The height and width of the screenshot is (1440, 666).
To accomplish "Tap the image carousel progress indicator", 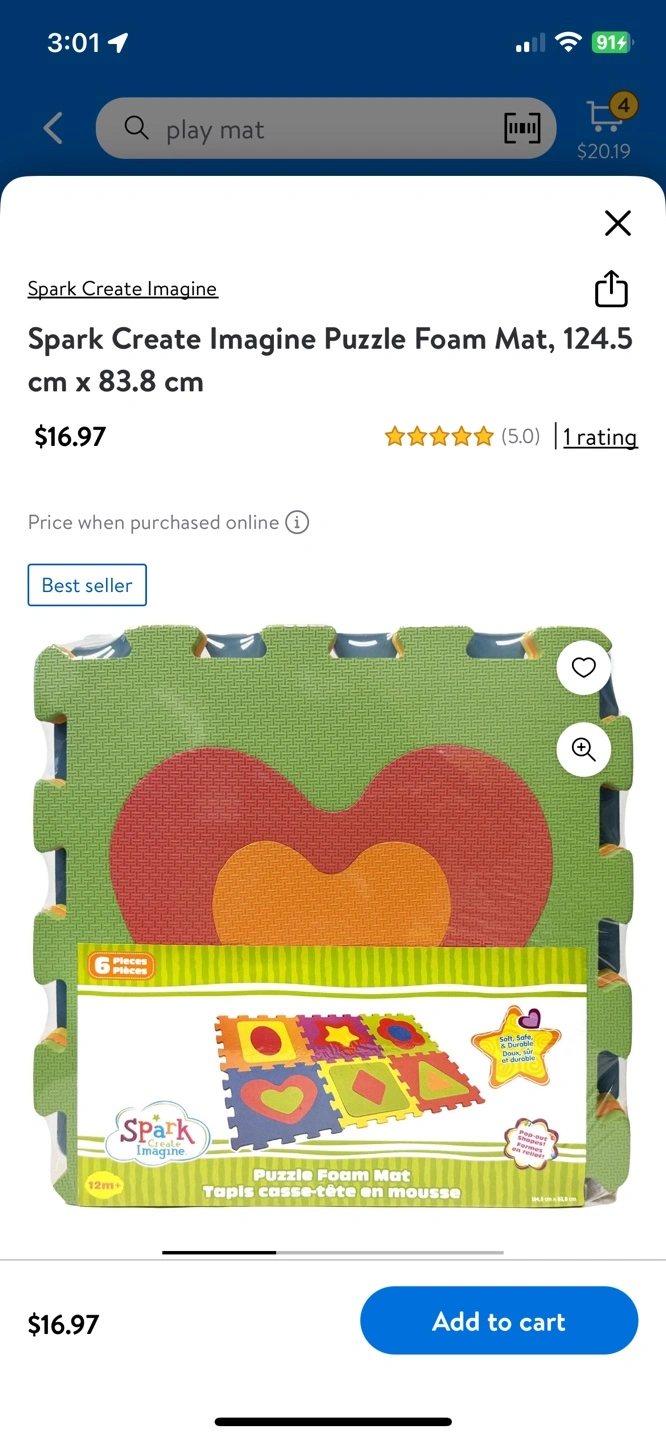I will (x=333, y=1252).
